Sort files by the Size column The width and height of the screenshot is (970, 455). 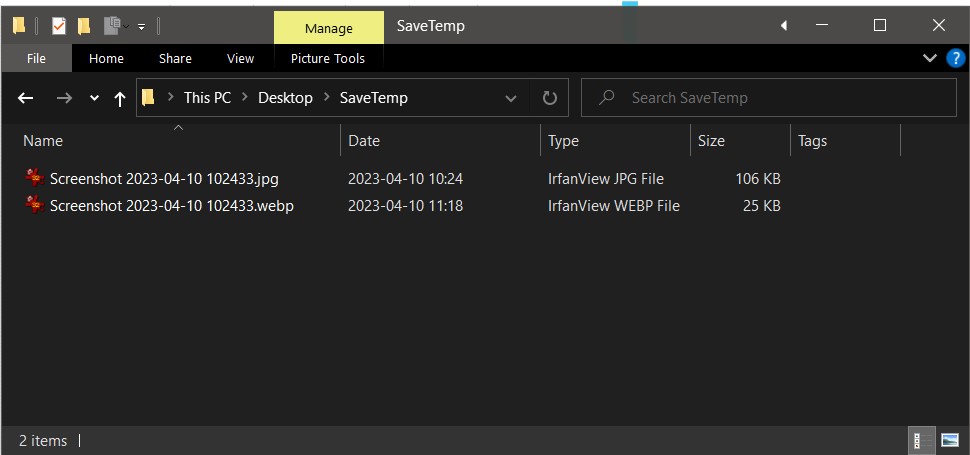click(x=711, y=141)
